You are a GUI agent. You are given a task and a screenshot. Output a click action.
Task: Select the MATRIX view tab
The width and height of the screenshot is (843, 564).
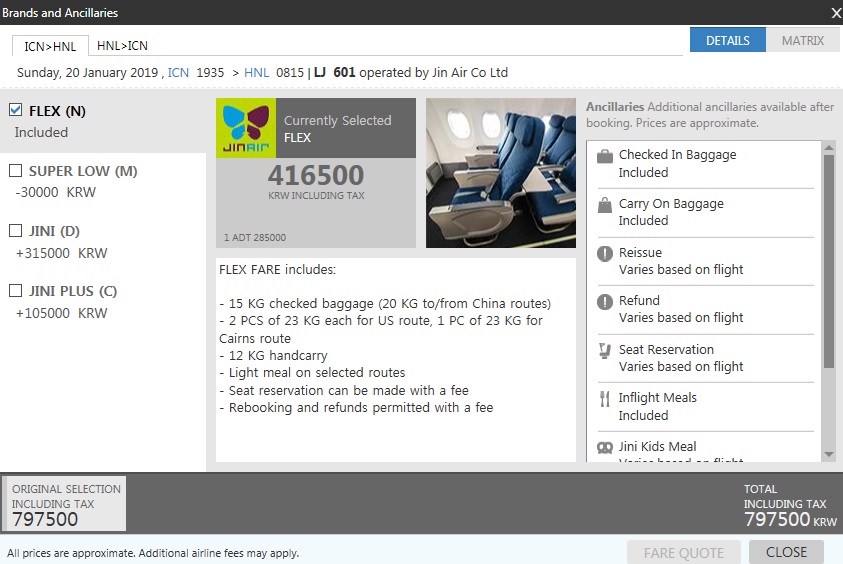pyautogui.click(x=803, y=40)
